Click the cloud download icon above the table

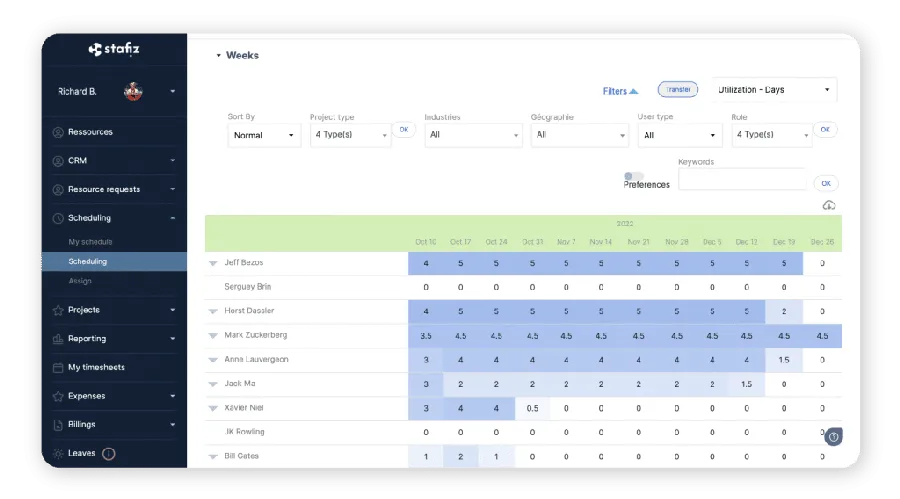point(828,205)
